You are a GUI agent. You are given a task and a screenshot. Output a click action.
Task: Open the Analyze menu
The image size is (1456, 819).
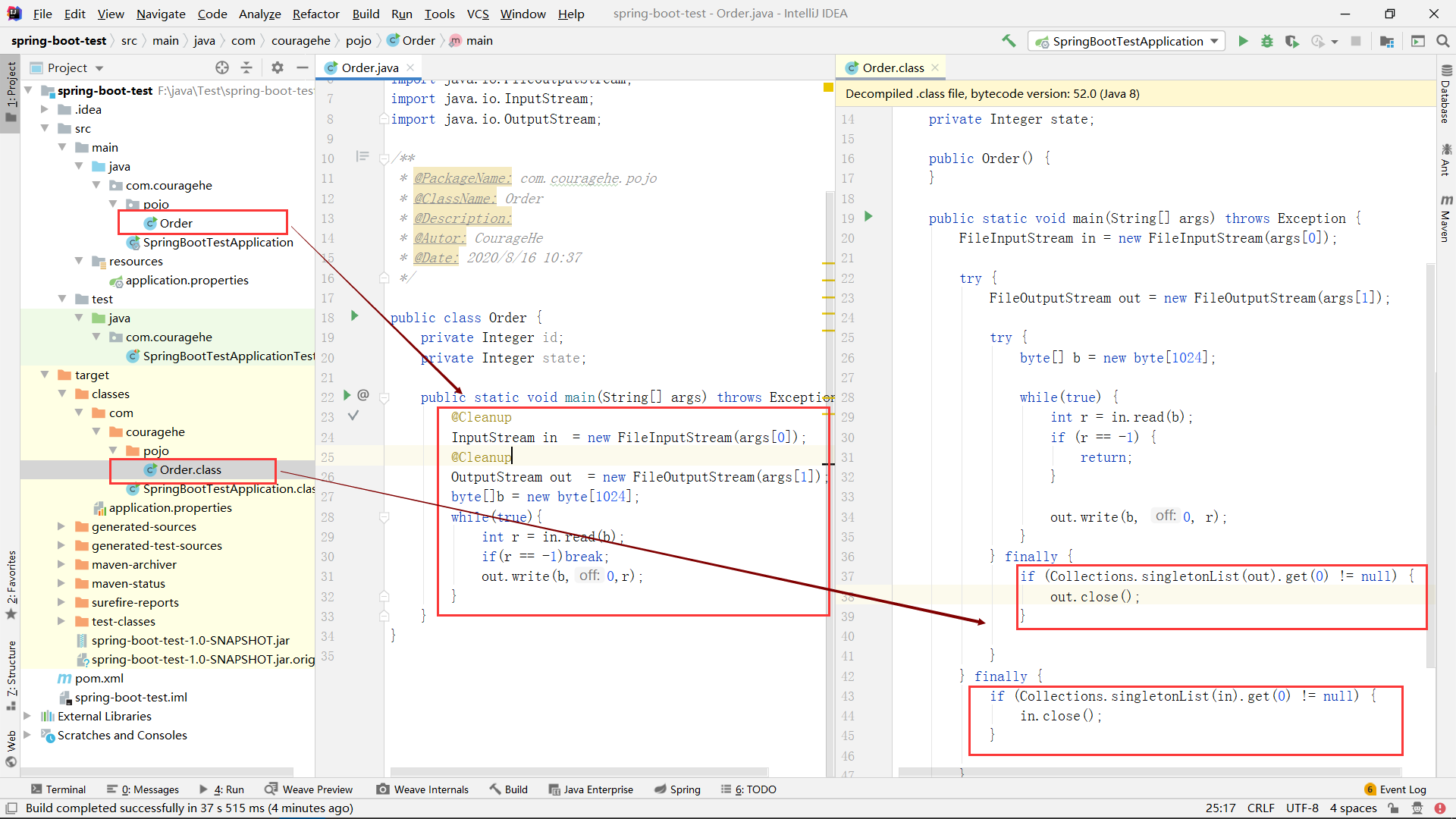click(259, 14)
